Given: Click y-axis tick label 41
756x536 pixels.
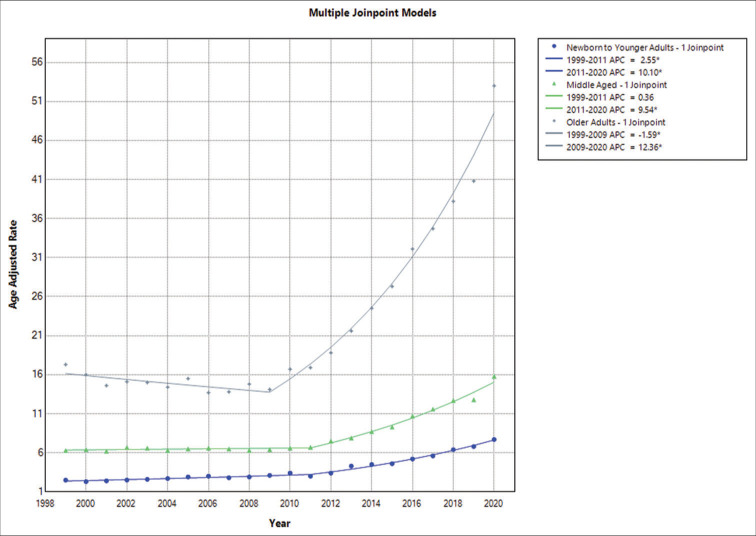Looking at the screenshot, I should [38, 179].
